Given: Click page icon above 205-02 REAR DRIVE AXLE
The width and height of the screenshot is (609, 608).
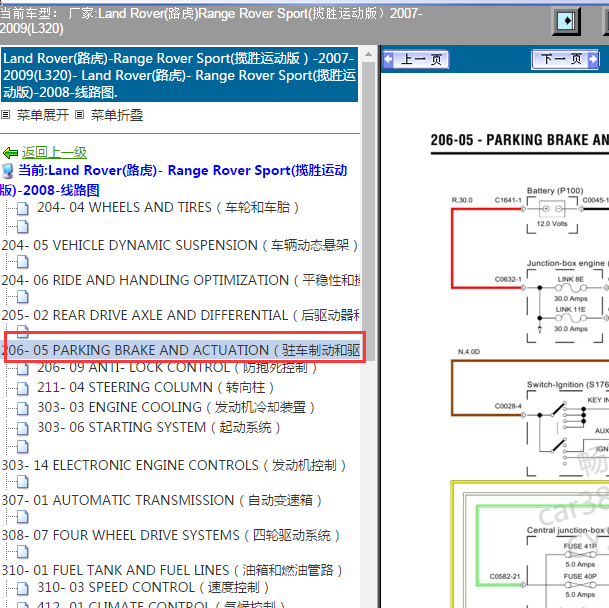Looking at the screenshot, I should pos(23,297).
